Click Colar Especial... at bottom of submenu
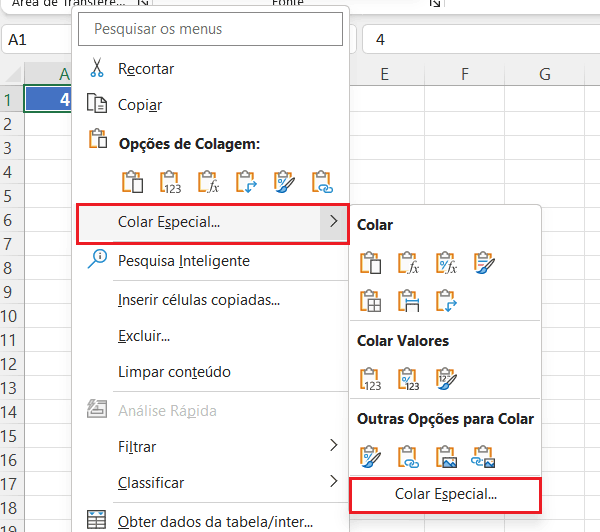 click(x=445, y=494)
